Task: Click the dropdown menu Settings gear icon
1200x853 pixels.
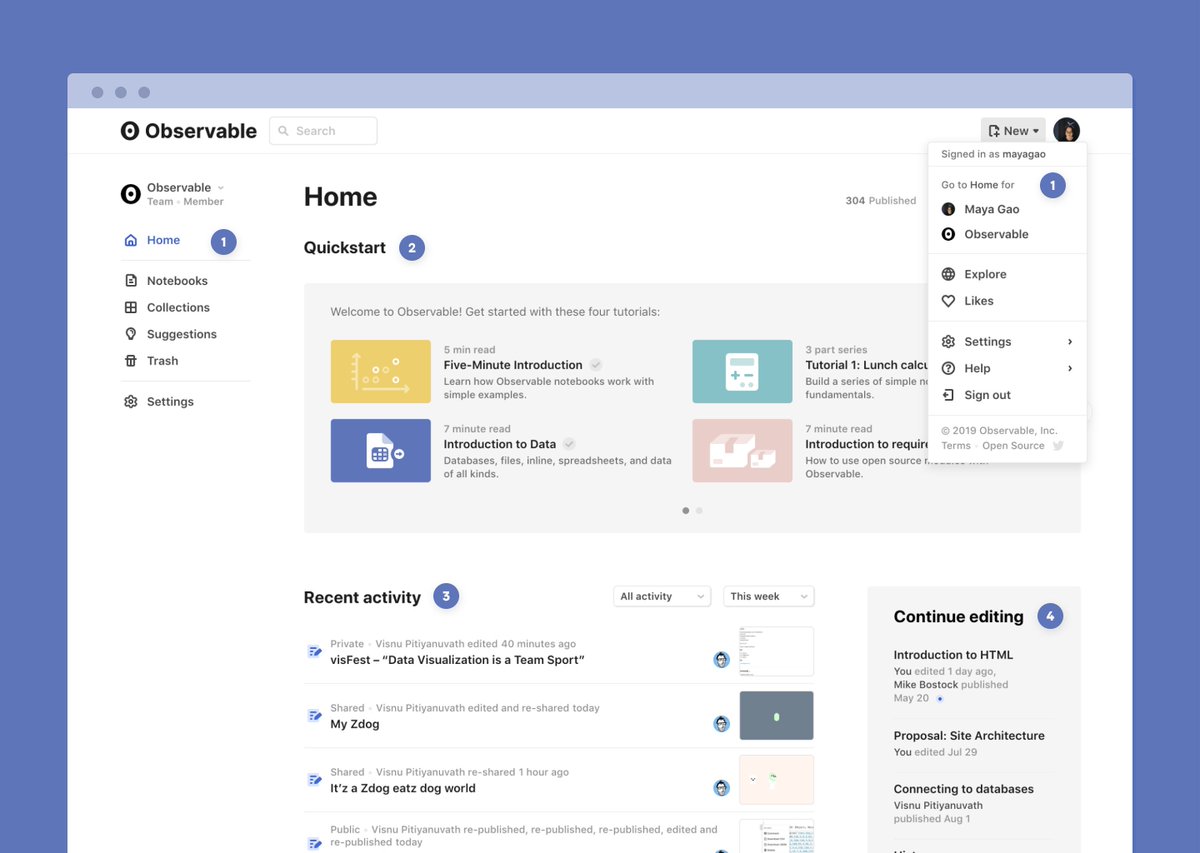Action: pos(948,341)
